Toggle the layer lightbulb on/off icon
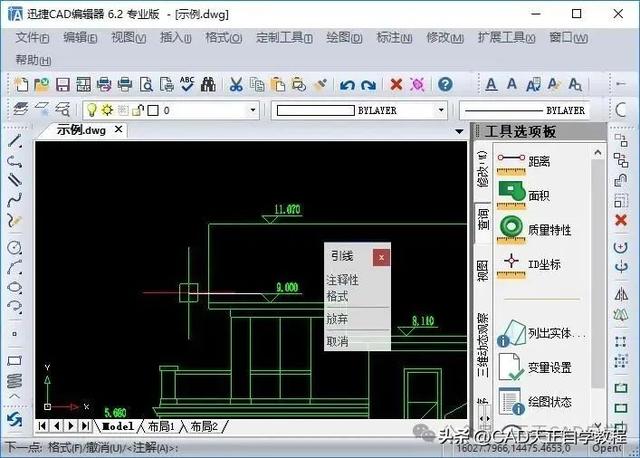 pos(92,110)
